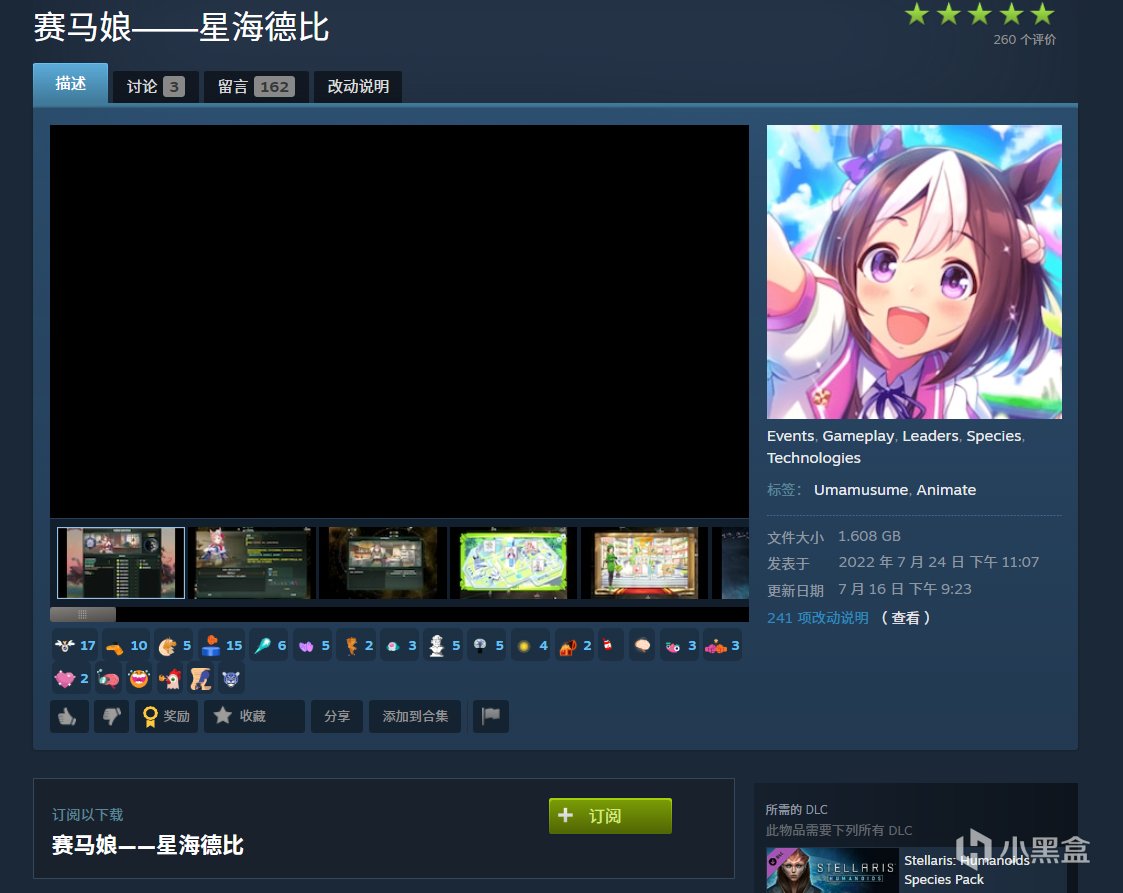The height and width of the screenshot is (893, 1123).
Task: Click the Species category tag
Action: point(993,435)
